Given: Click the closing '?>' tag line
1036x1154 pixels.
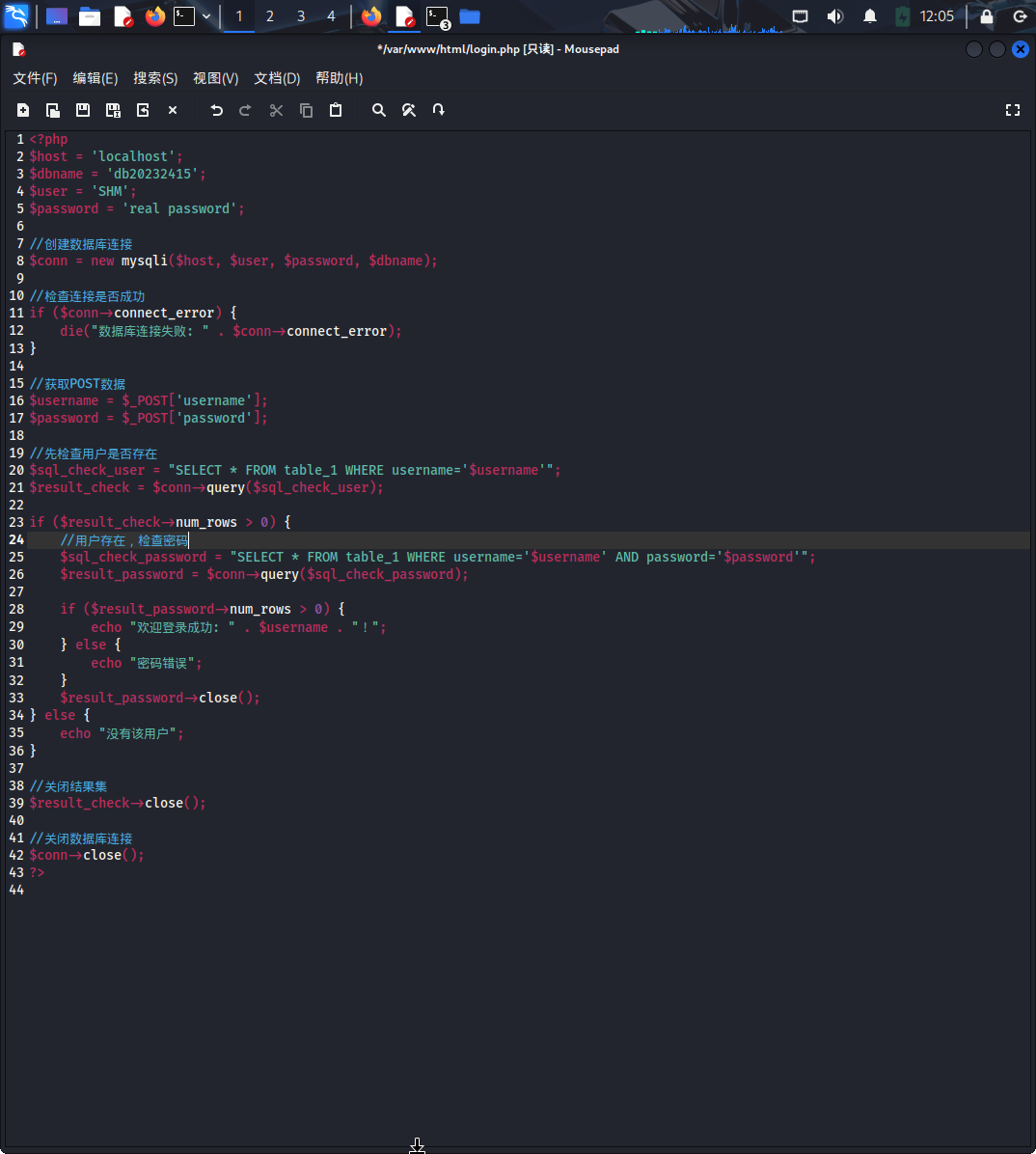Looking at the screenshot, I should tap(37, 872).
